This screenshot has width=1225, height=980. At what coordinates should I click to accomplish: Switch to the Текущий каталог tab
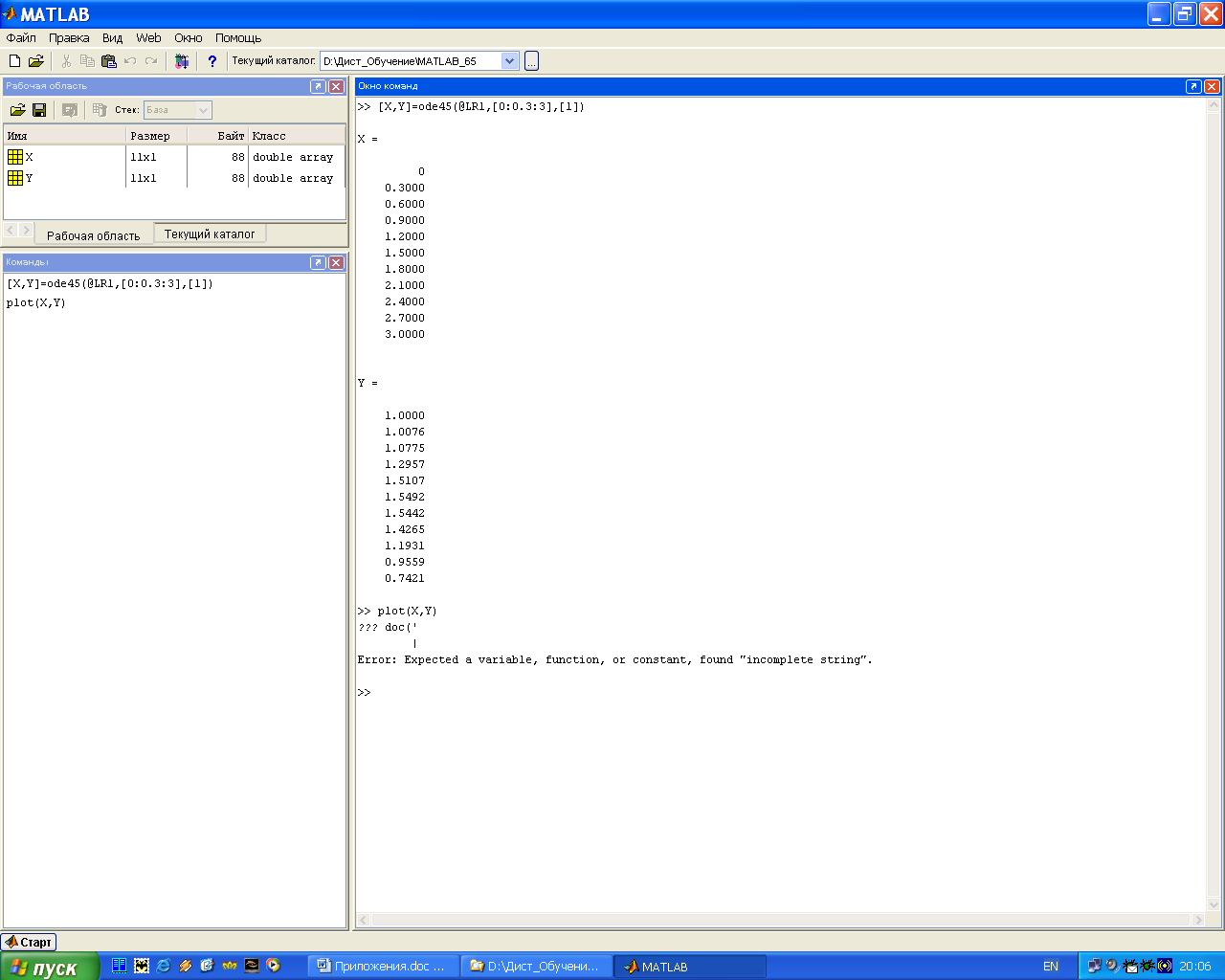click(210, 234)
